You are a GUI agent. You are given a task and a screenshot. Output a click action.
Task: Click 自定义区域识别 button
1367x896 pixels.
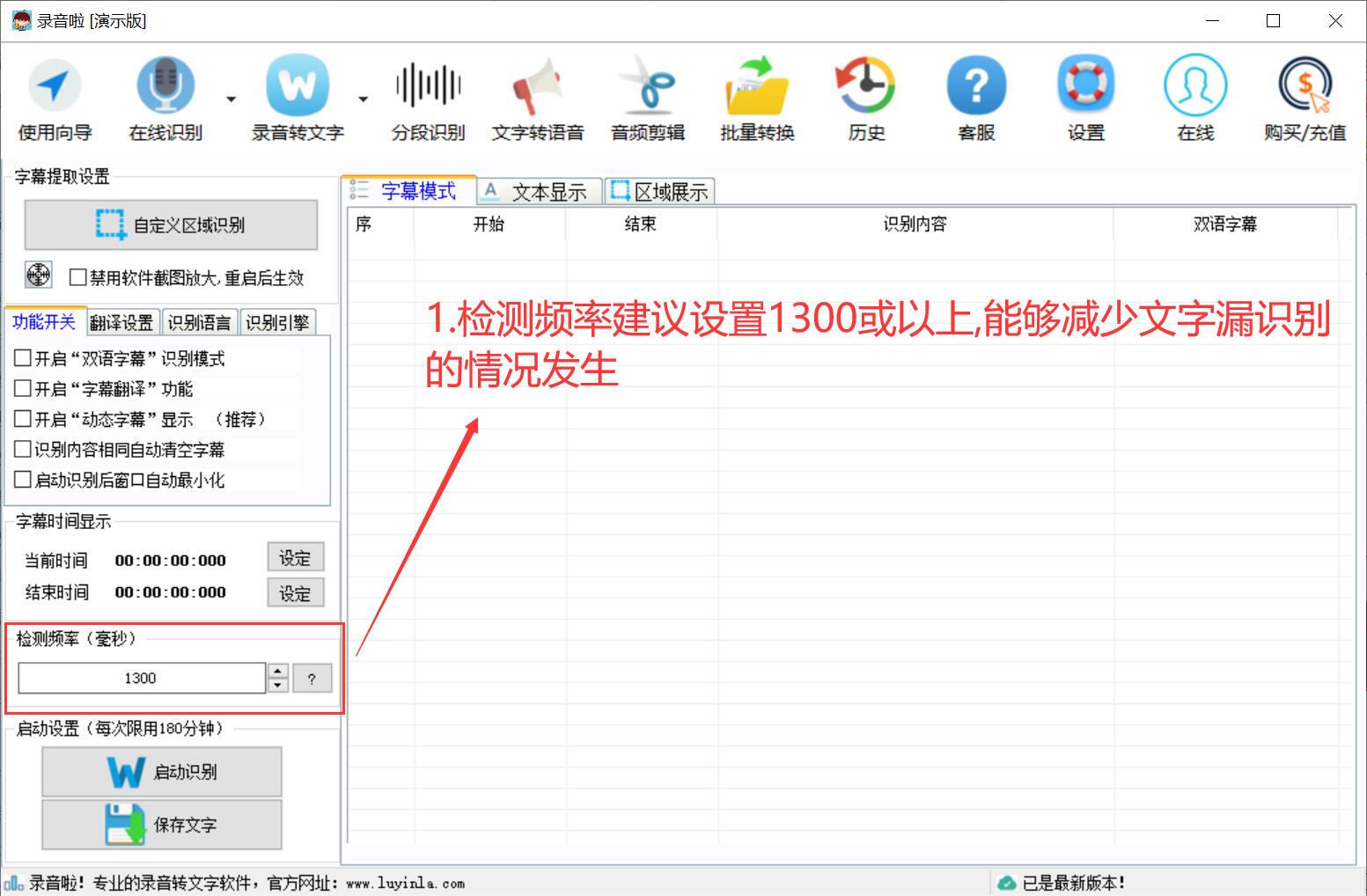pos(171,224)
